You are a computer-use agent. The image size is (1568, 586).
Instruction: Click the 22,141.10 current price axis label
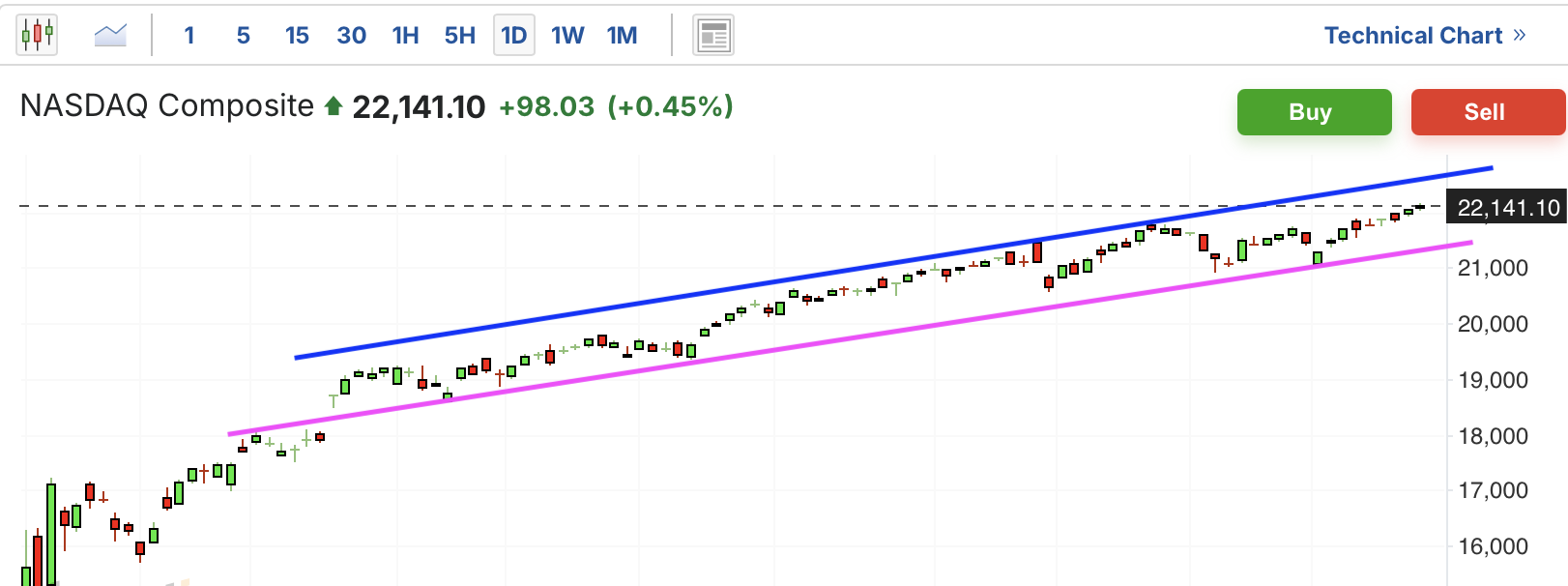click(1507, 207)
